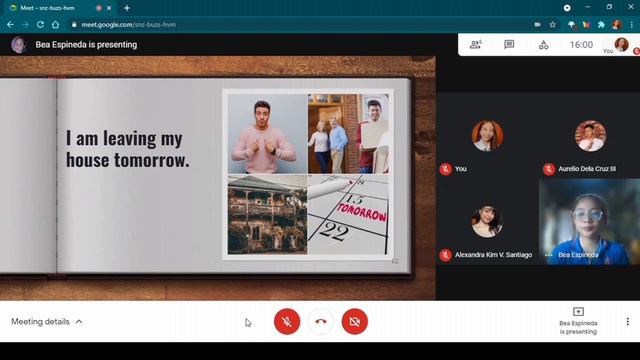
Task: Select the 'You' participant tile
Action: 487,136
